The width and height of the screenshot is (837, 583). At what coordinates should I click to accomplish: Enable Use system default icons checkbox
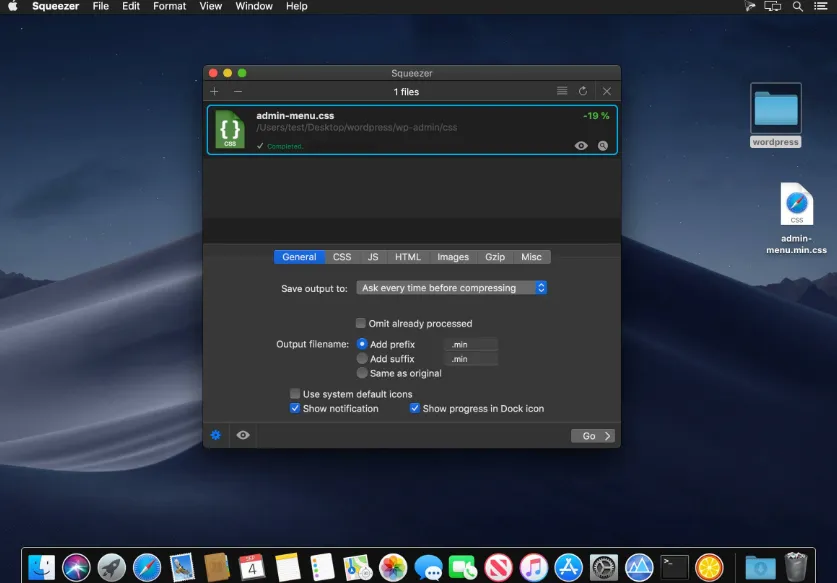[295, 393]
